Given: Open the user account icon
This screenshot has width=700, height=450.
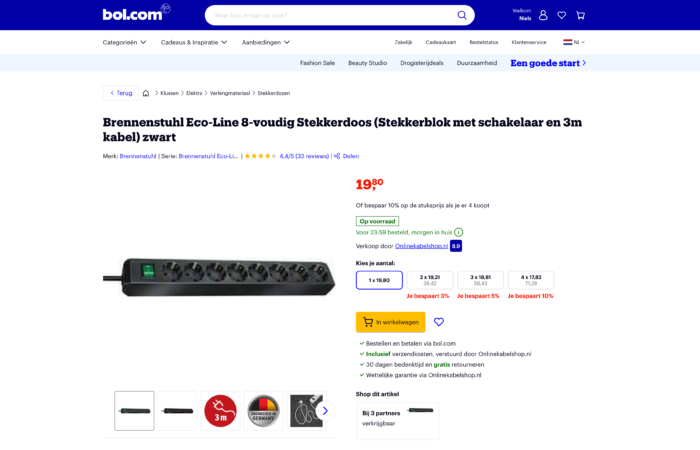Looking at the screenshot, I should coord(543,15).
